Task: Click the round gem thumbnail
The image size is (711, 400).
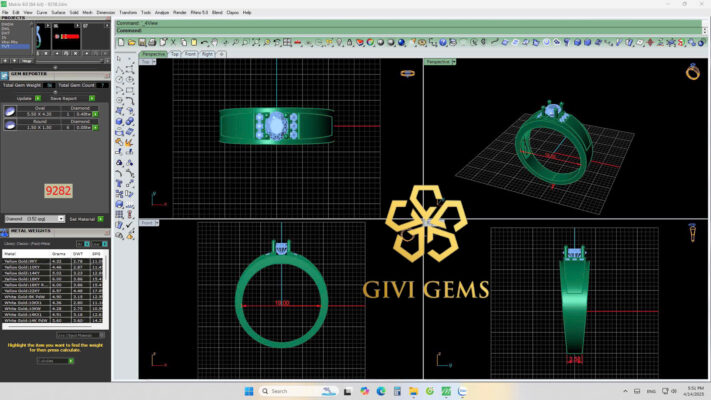Action: click(x=10, y=125)
